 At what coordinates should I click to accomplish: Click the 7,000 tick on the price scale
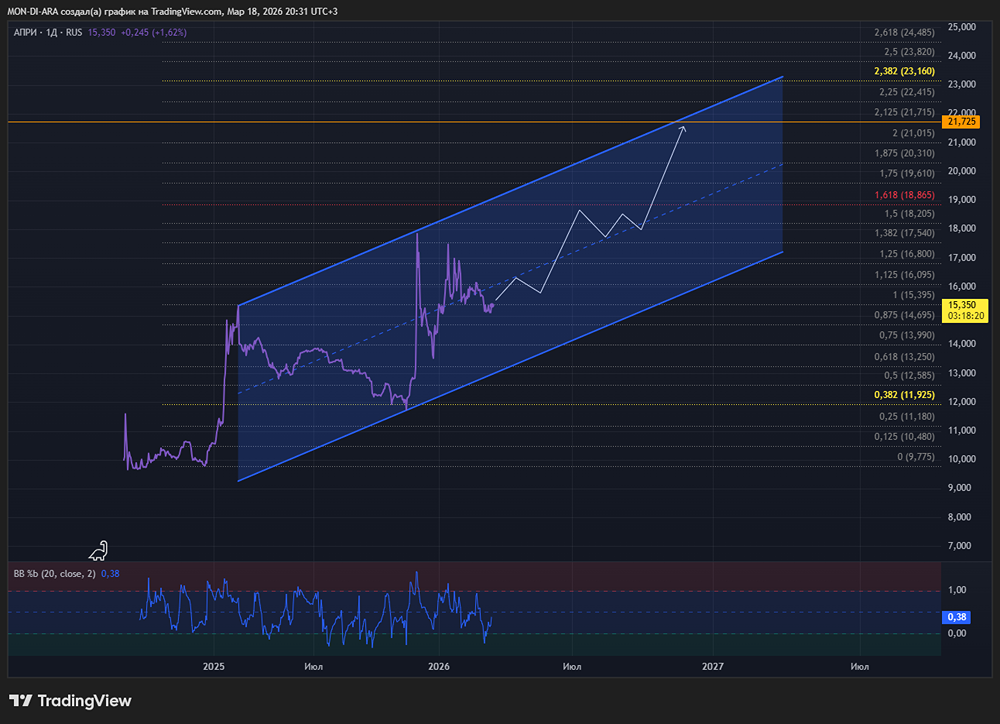click(x=960, y=546)
